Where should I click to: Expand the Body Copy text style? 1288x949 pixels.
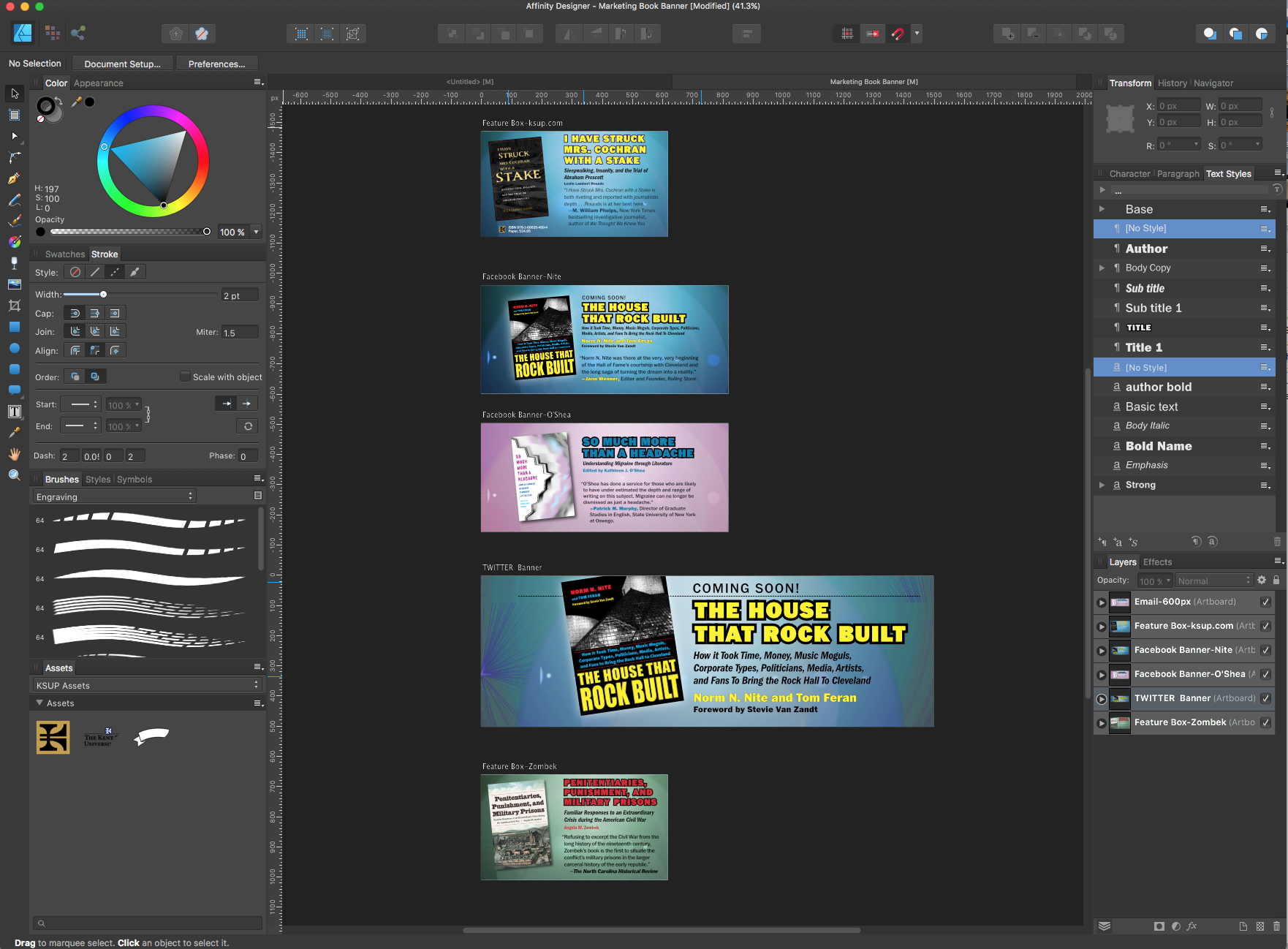click(1102, 268)
